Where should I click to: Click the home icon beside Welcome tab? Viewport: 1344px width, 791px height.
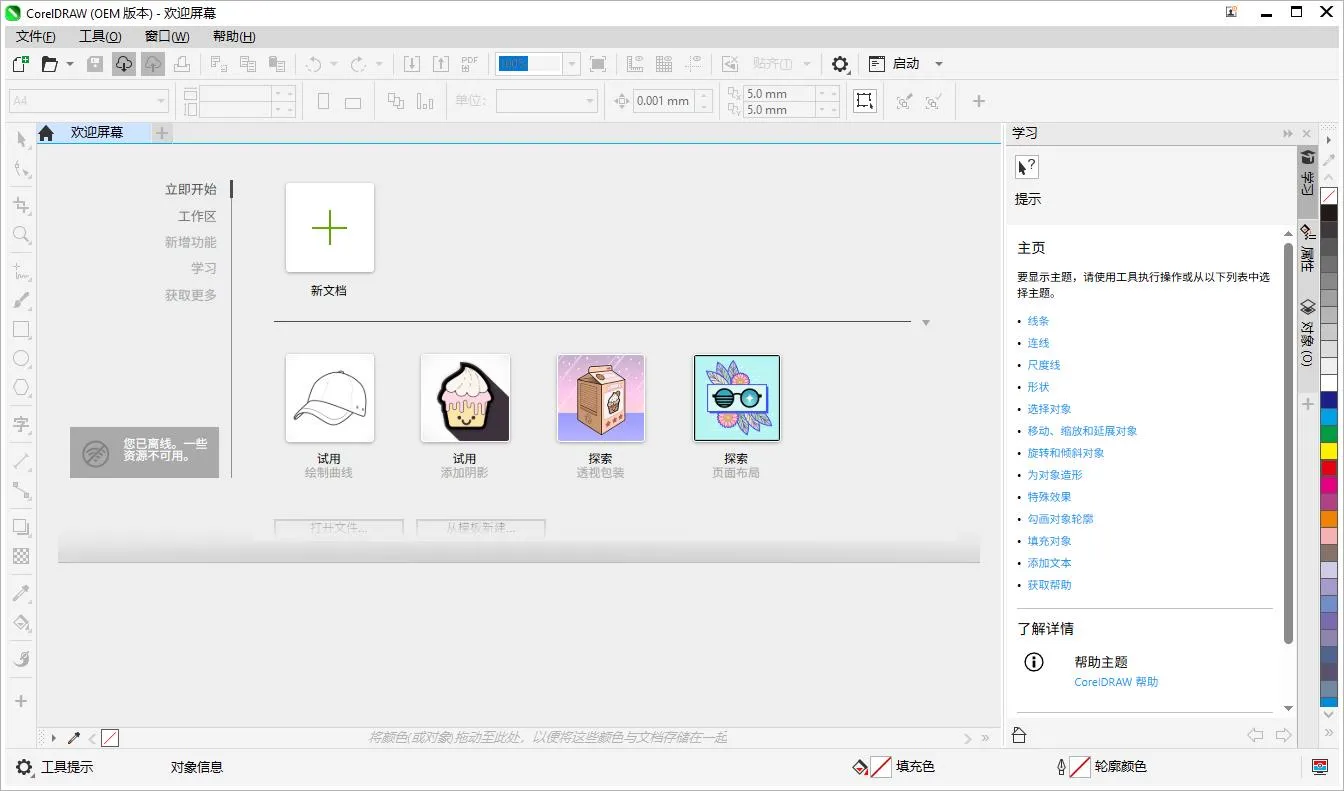(x=46, y=133)
